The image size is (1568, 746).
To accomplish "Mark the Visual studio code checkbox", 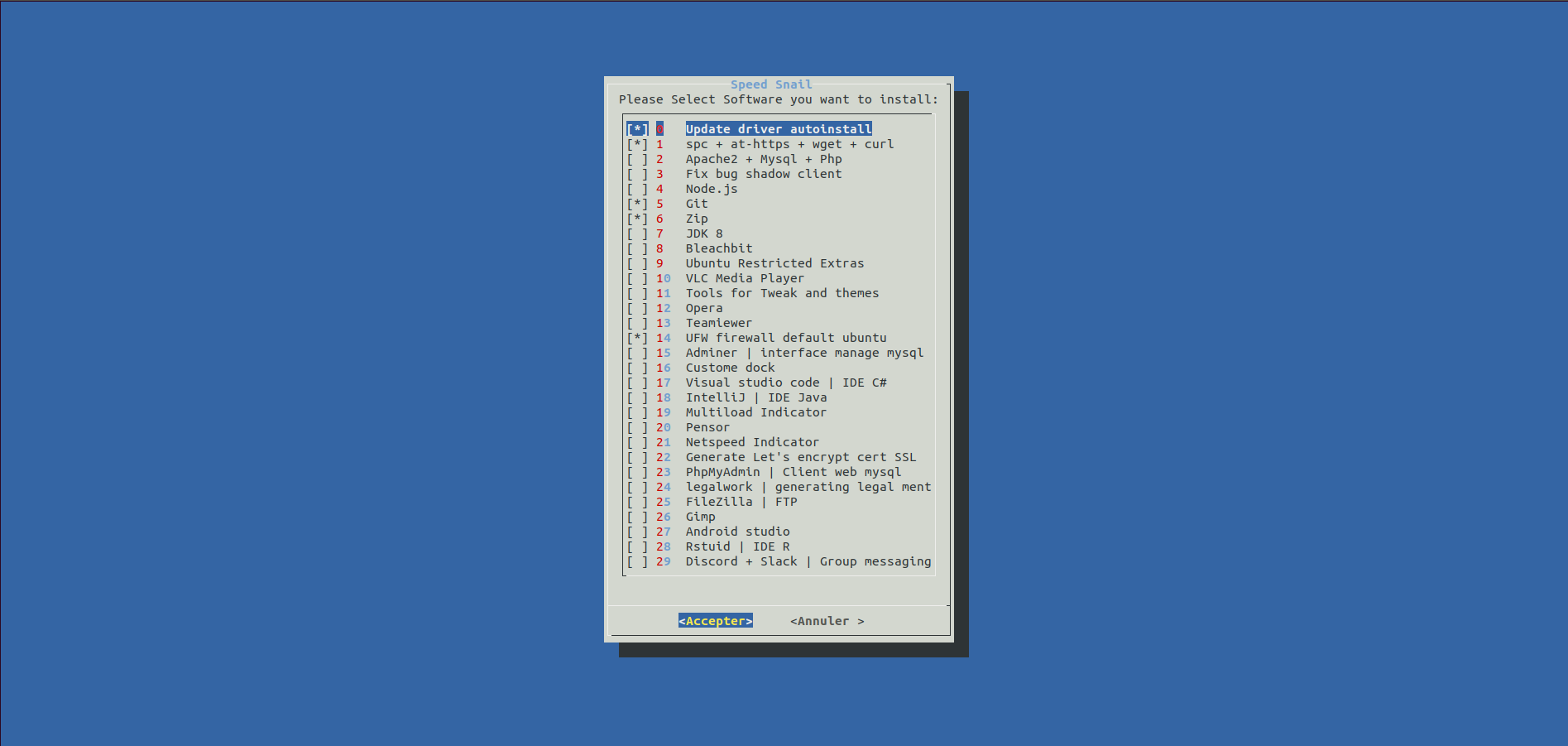I will tap(637, 383).
